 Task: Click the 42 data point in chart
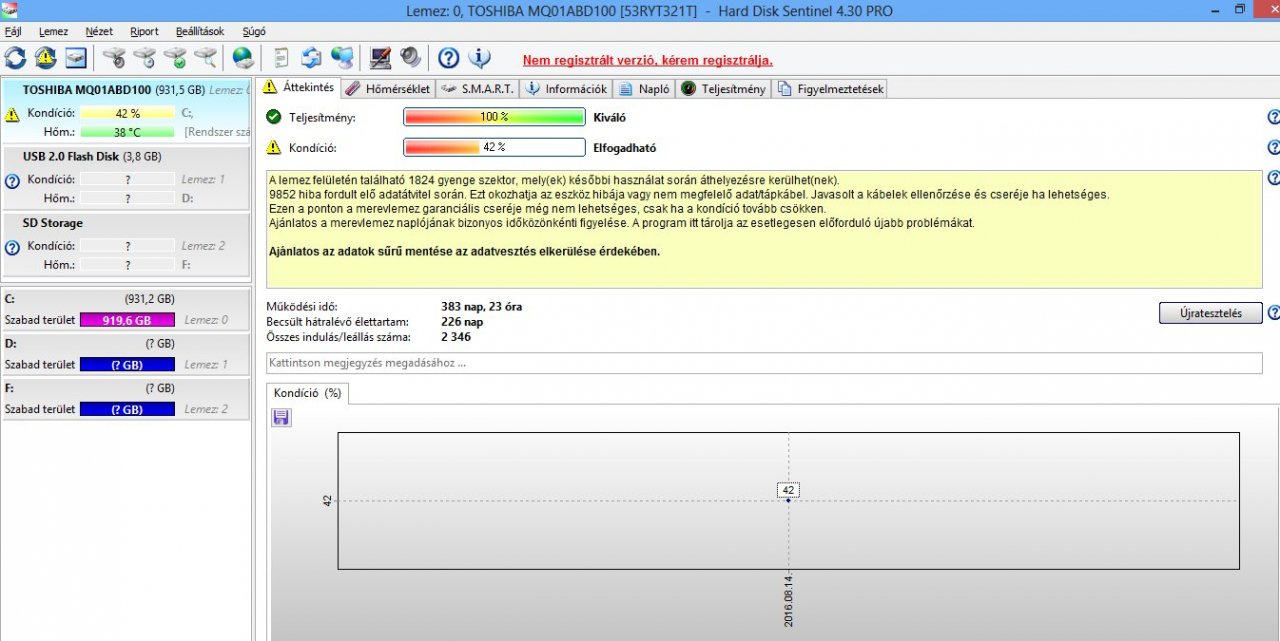pyautogui.click(x=788, y=491)
